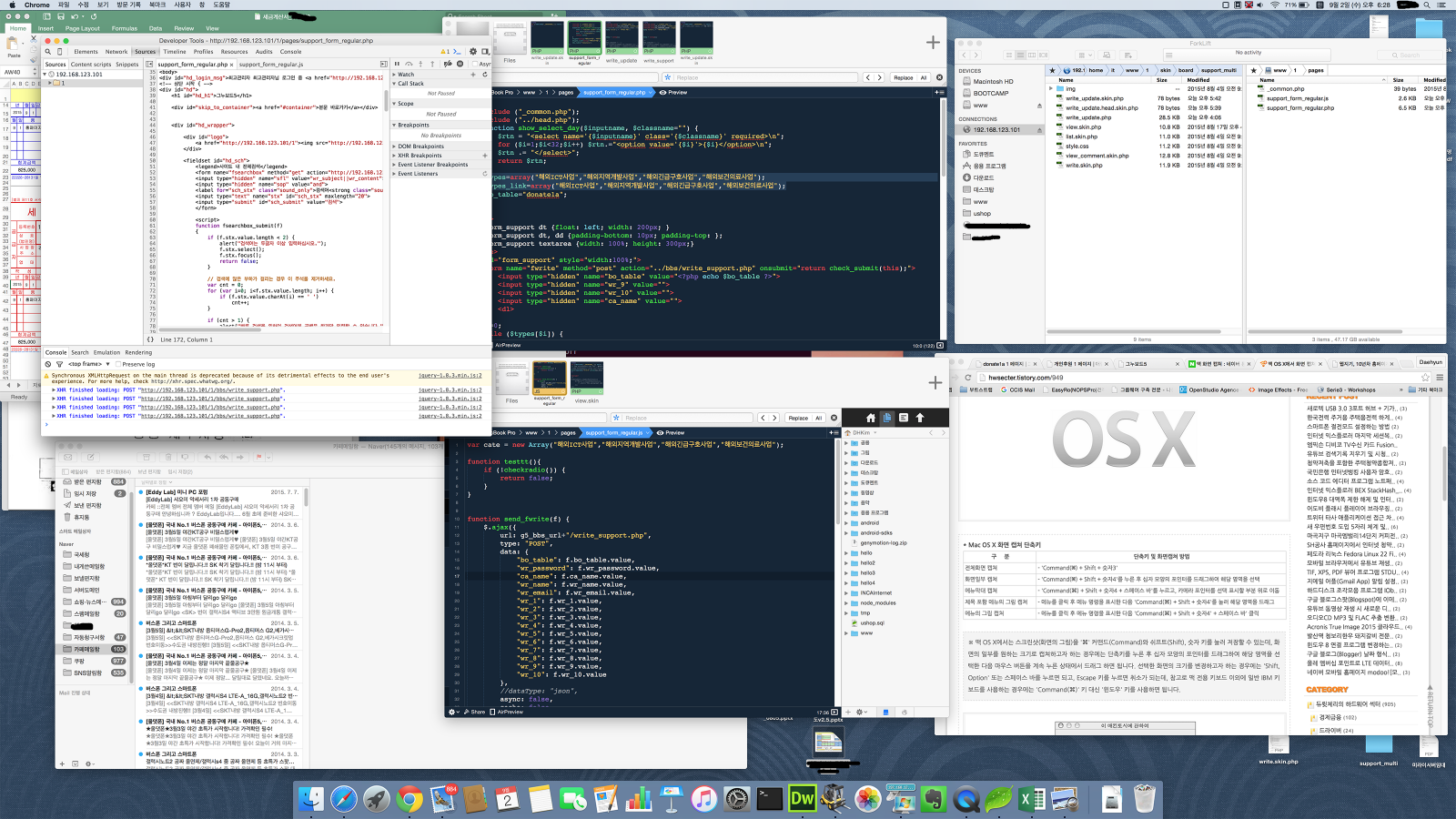
Task: Select the support_form_regular.js tab in DevTools
Action: point(271,65)
